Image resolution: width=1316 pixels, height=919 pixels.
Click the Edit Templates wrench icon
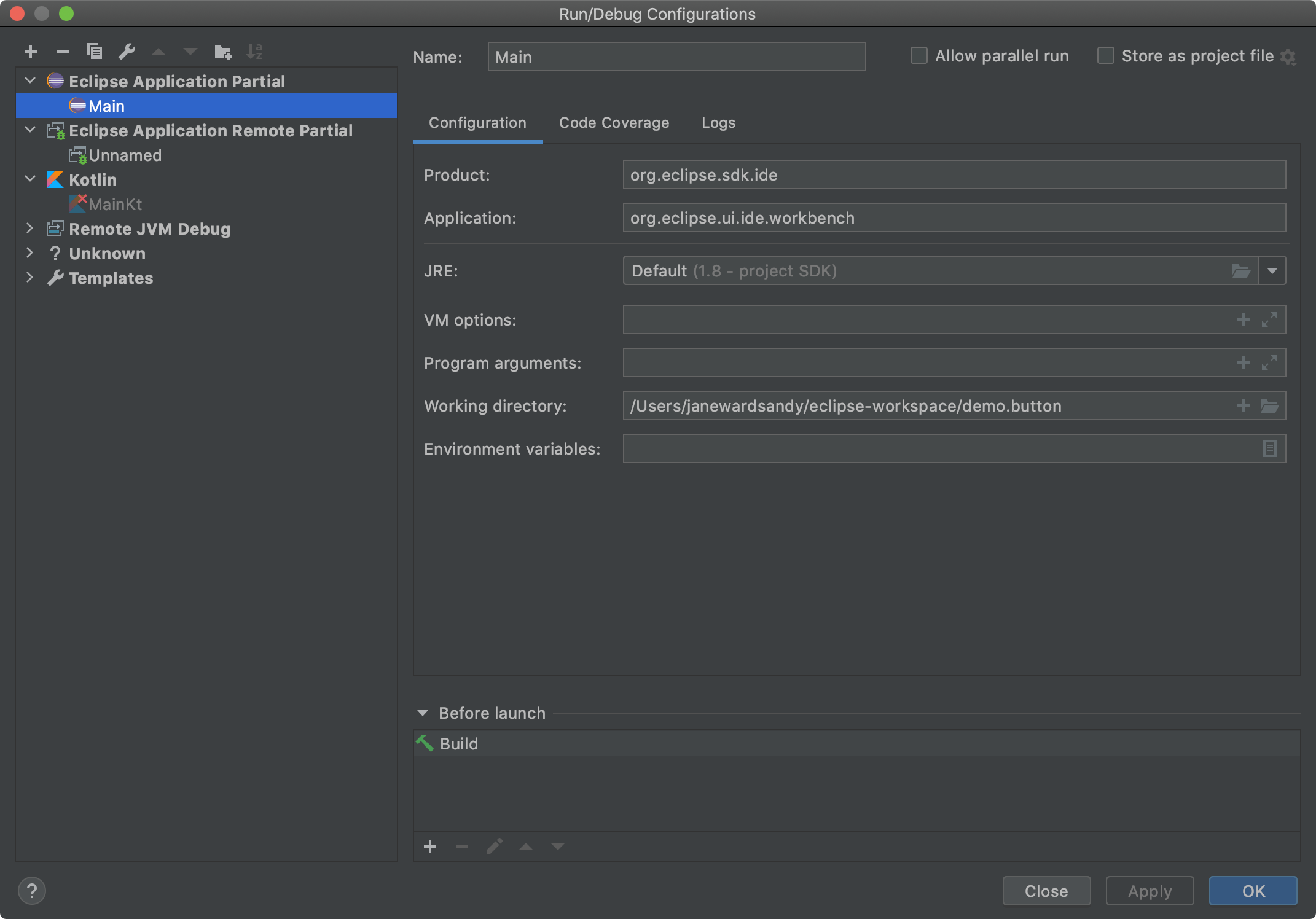[x=127, y=52]
